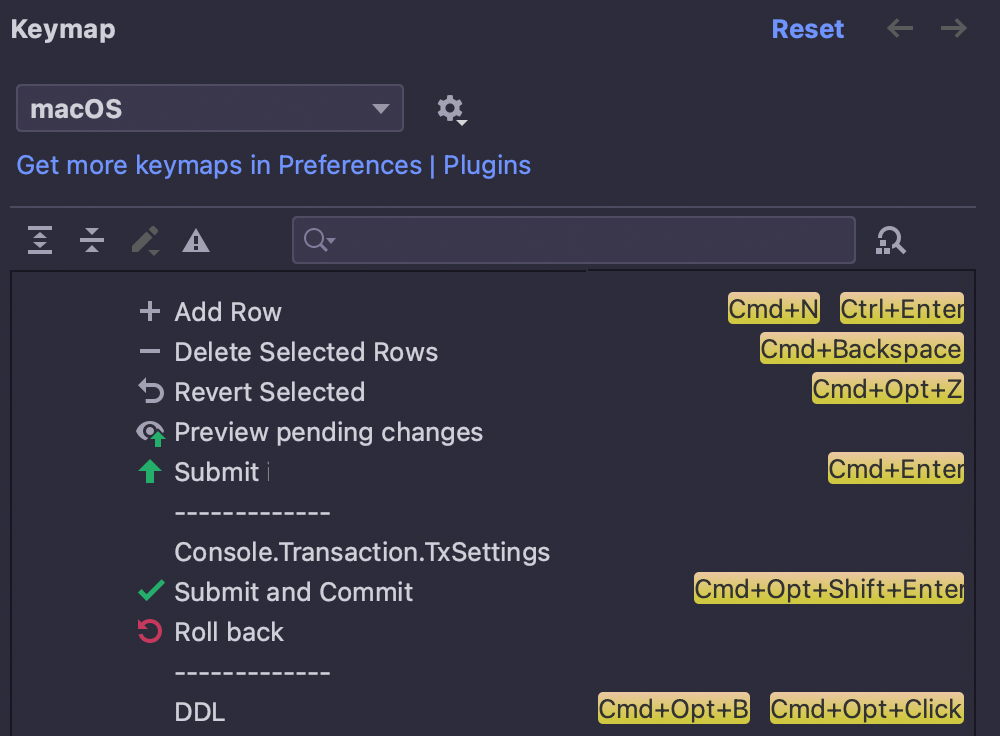Open Find Actions by Shortcut icon
Image resolution: width=1000 pixels, height=736 pixels.
click(x=890, y=240)
